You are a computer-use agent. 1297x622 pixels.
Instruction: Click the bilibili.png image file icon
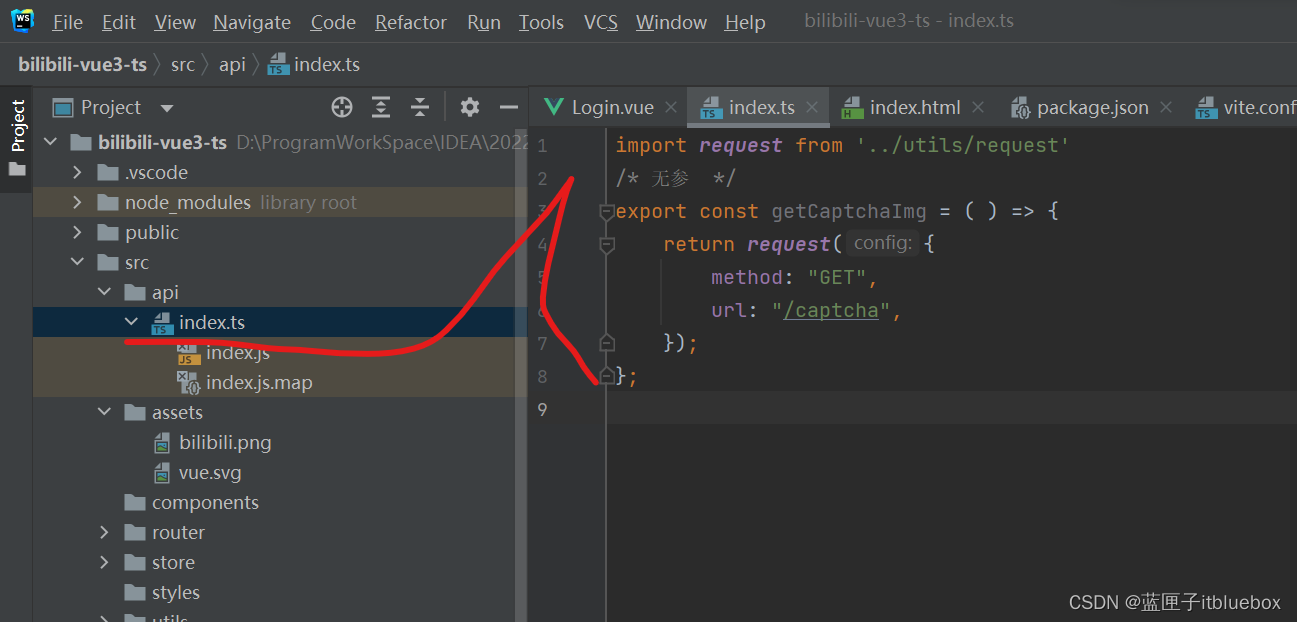(x=162, y=443)
